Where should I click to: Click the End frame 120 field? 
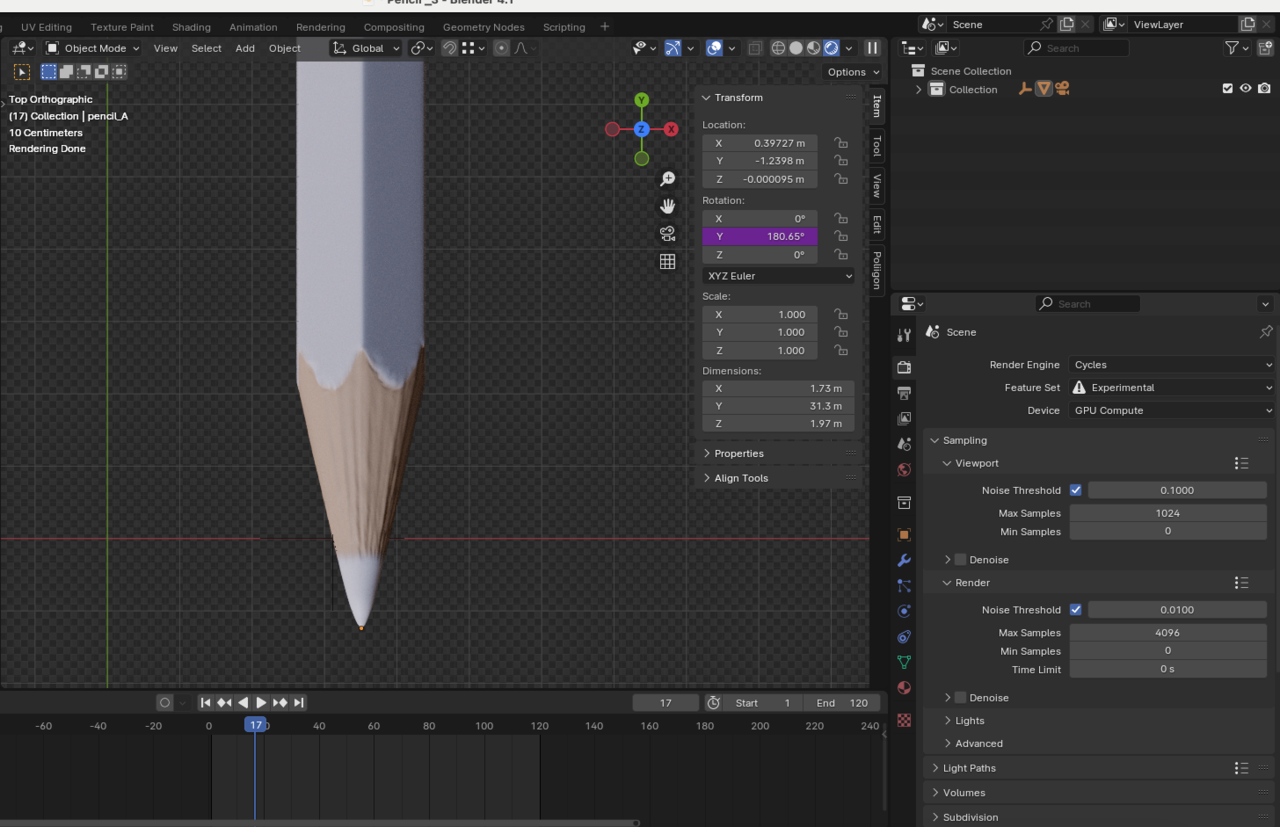pos(841,703)
